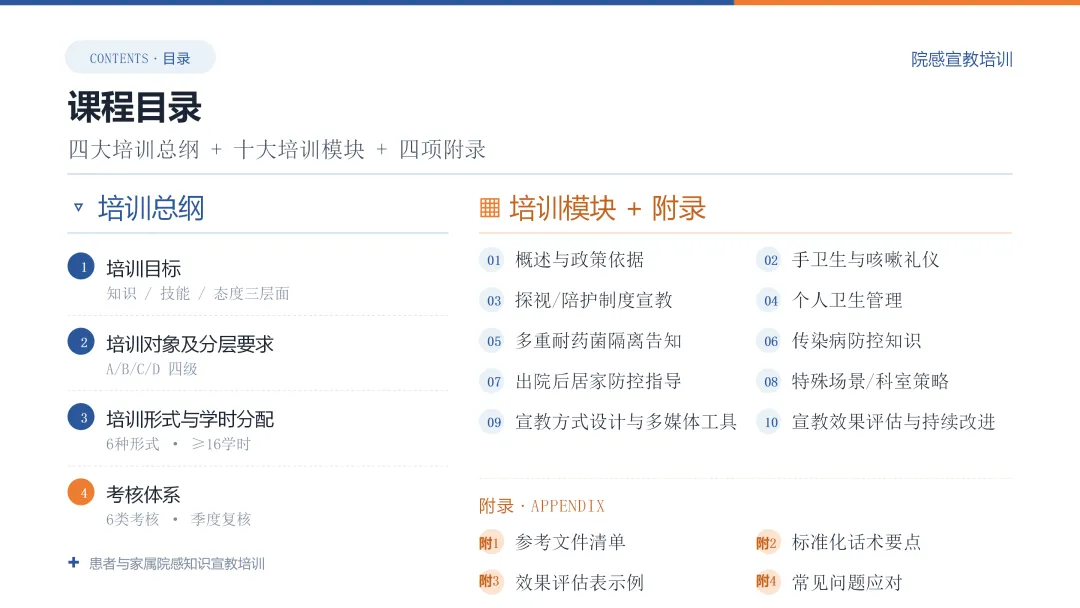
Task: Open appendix 效果评估表示例
Action: [579, 583]
